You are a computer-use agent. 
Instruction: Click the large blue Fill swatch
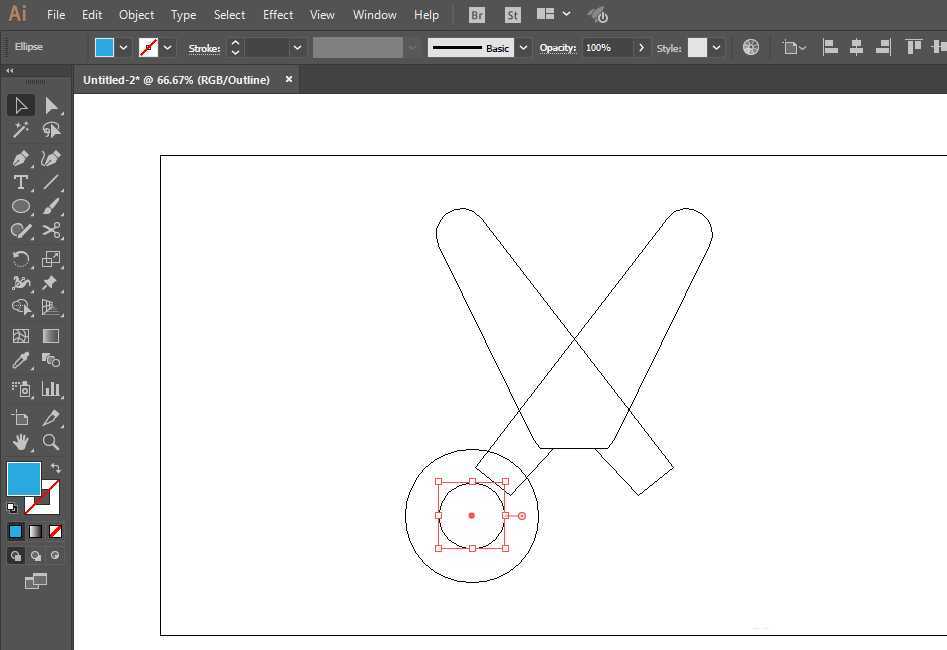coord(24,479)
